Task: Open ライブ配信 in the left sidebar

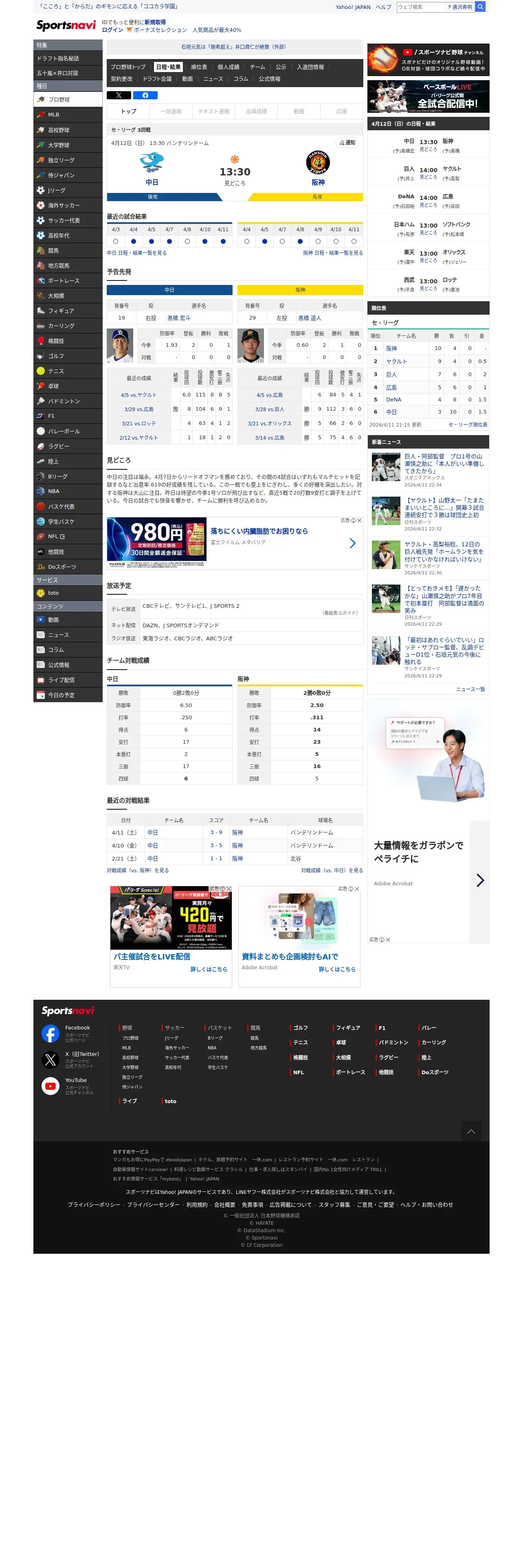Action: point(68,680)
